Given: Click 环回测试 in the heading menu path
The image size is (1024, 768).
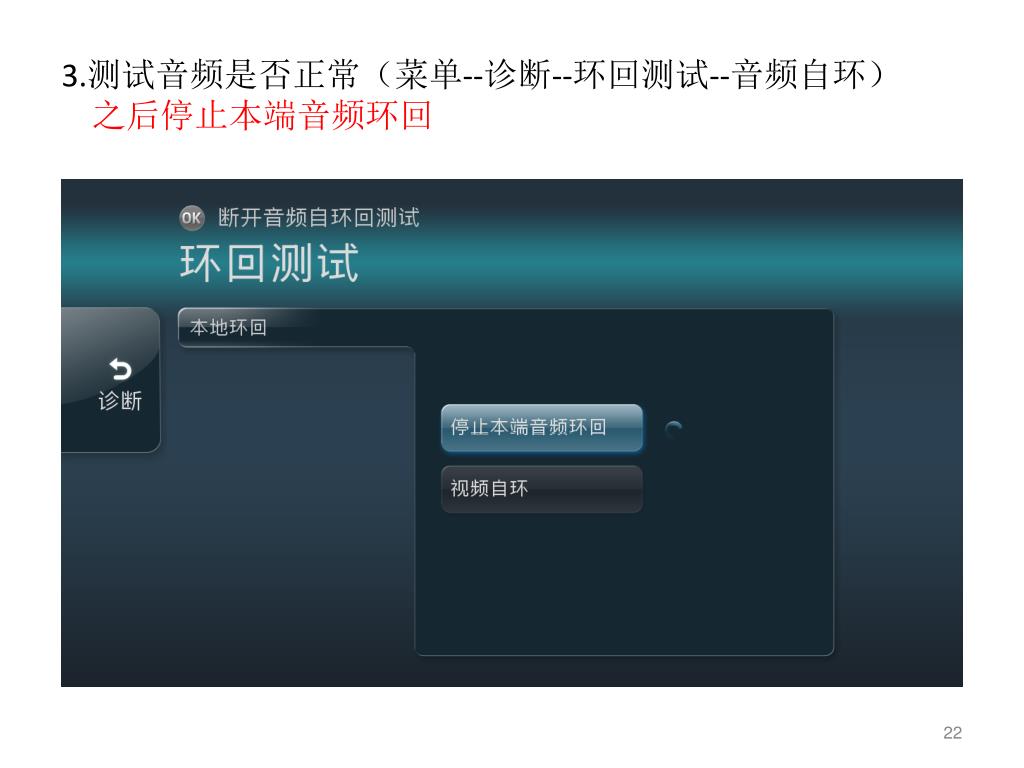Looking at the screenshot, I should (x=642, y=74).
